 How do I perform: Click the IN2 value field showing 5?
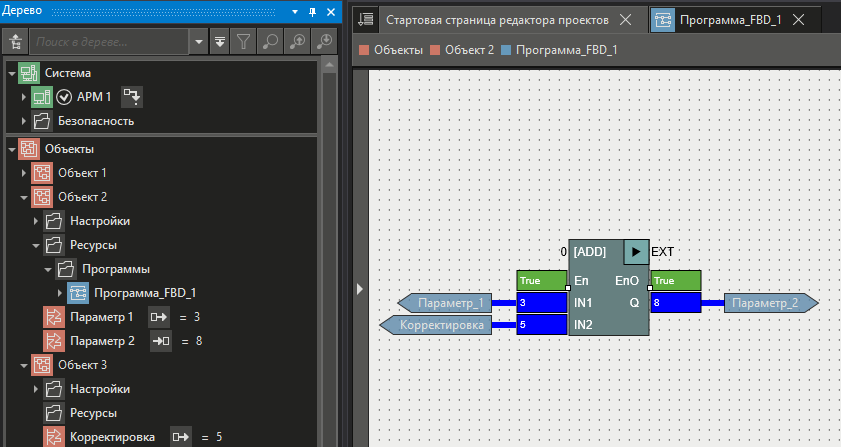pos(542,325)
